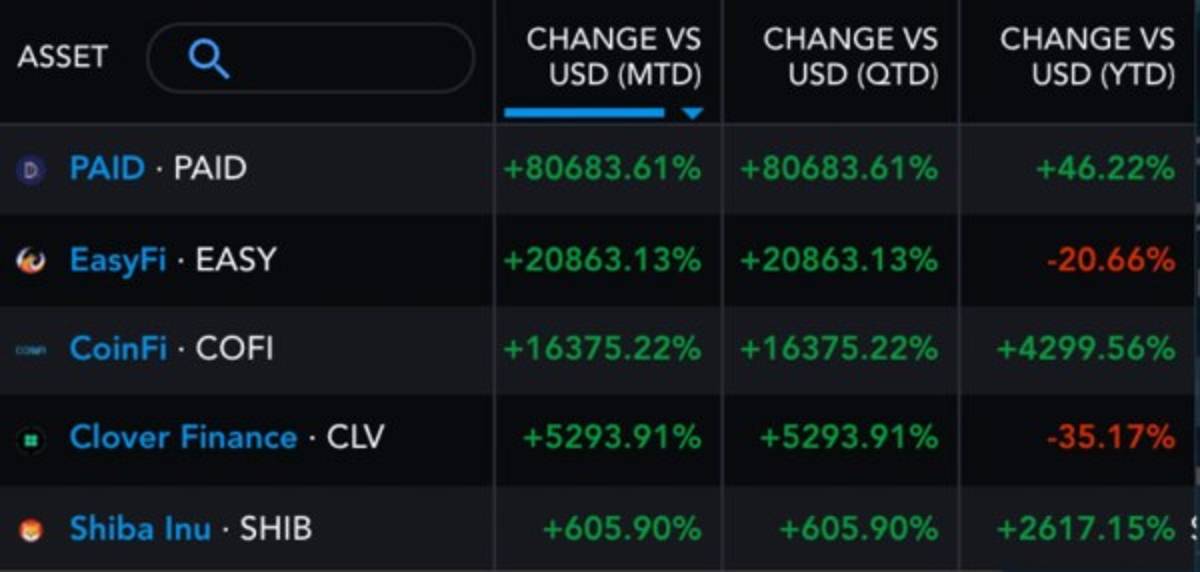The image size is (1200, 572).
Task: Sort by Change vs USD (YTD) column
Action: [1087, 57]
